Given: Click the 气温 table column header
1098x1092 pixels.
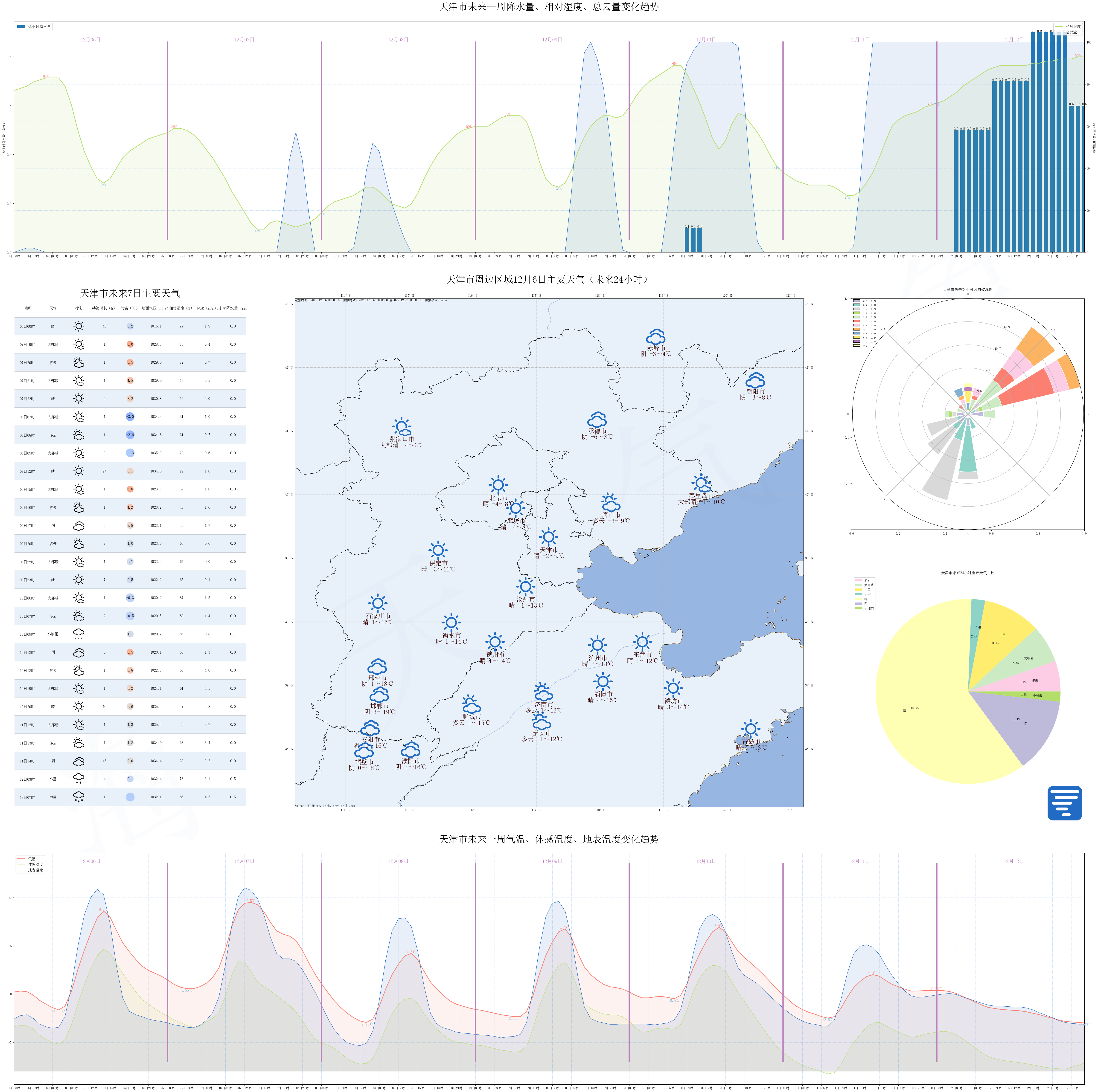Looking at the screenshot, I should [x=129, y=308].
